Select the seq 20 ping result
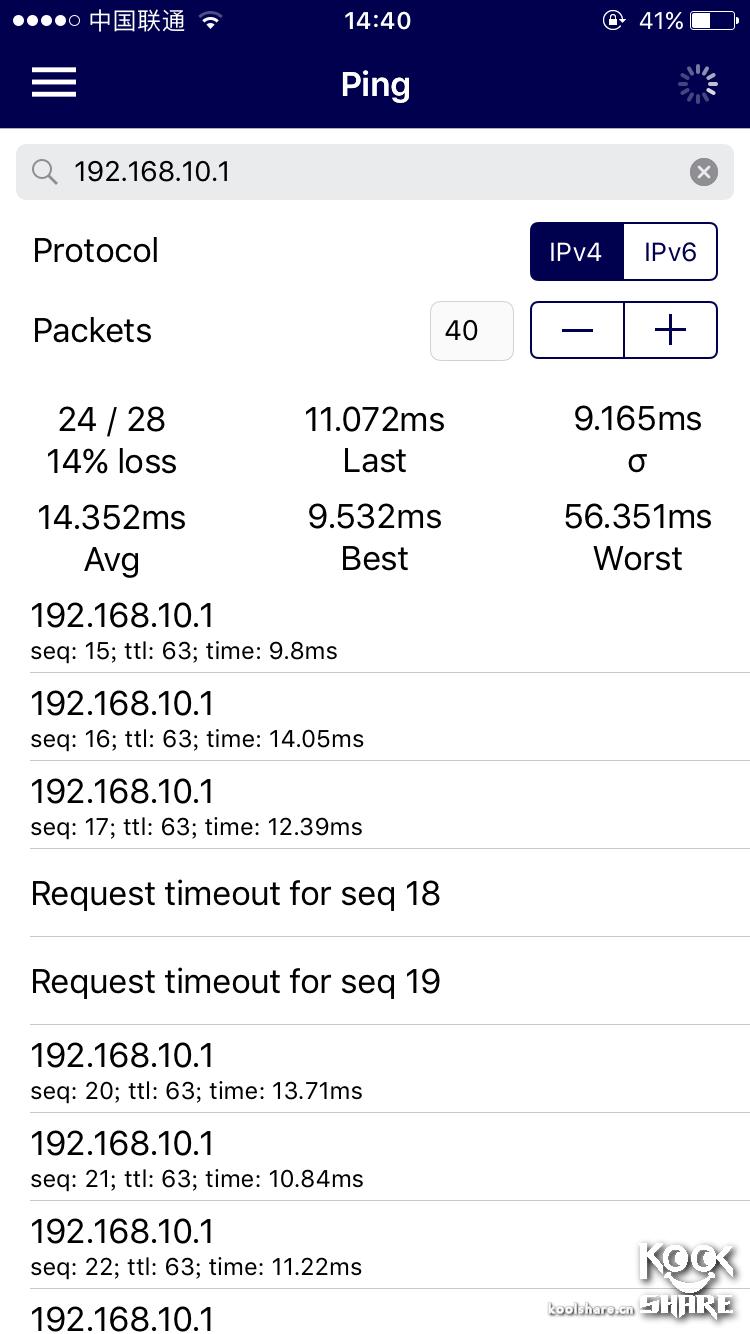This screenshot has height=1334, width=750. click(x=375, y=1070)
